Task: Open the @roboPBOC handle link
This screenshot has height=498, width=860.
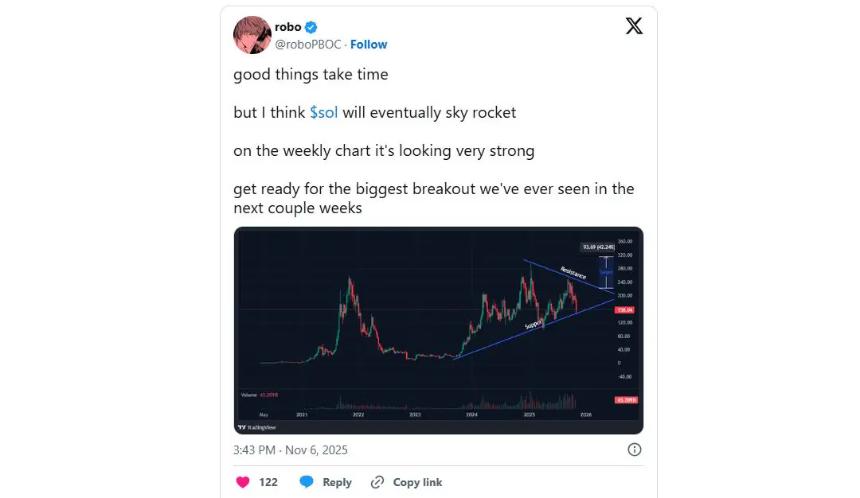Action: (x=307, y=44)
